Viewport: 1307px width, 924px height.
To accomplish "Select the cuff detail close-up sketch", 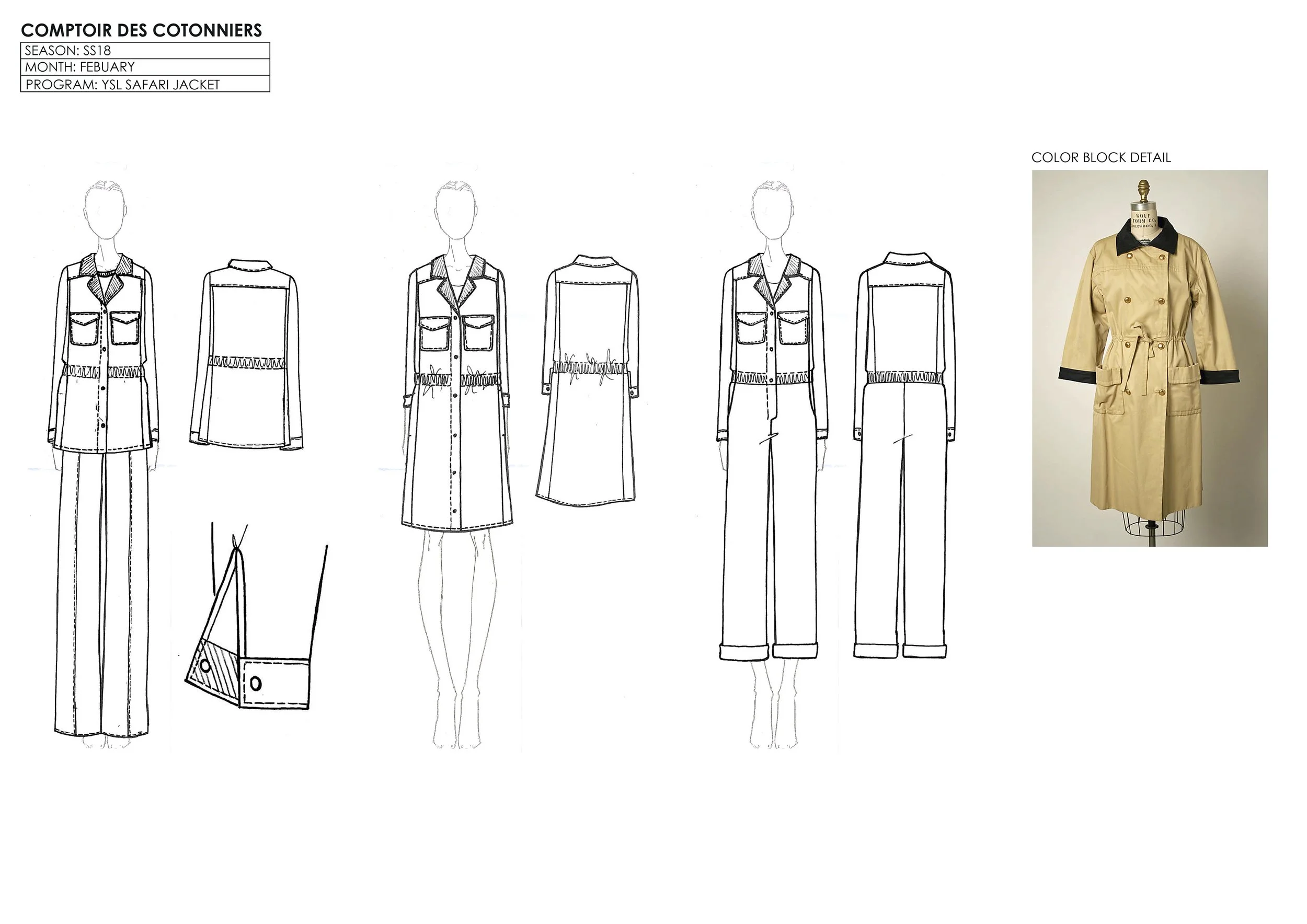I will tap(256, 616).
